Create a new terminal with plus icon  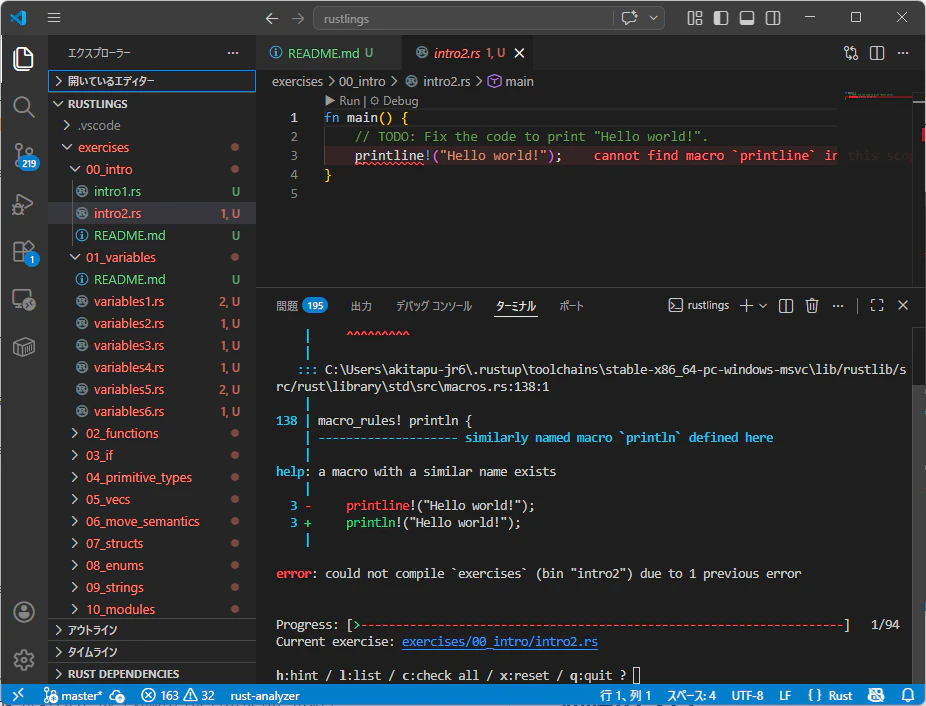(746, 305)
